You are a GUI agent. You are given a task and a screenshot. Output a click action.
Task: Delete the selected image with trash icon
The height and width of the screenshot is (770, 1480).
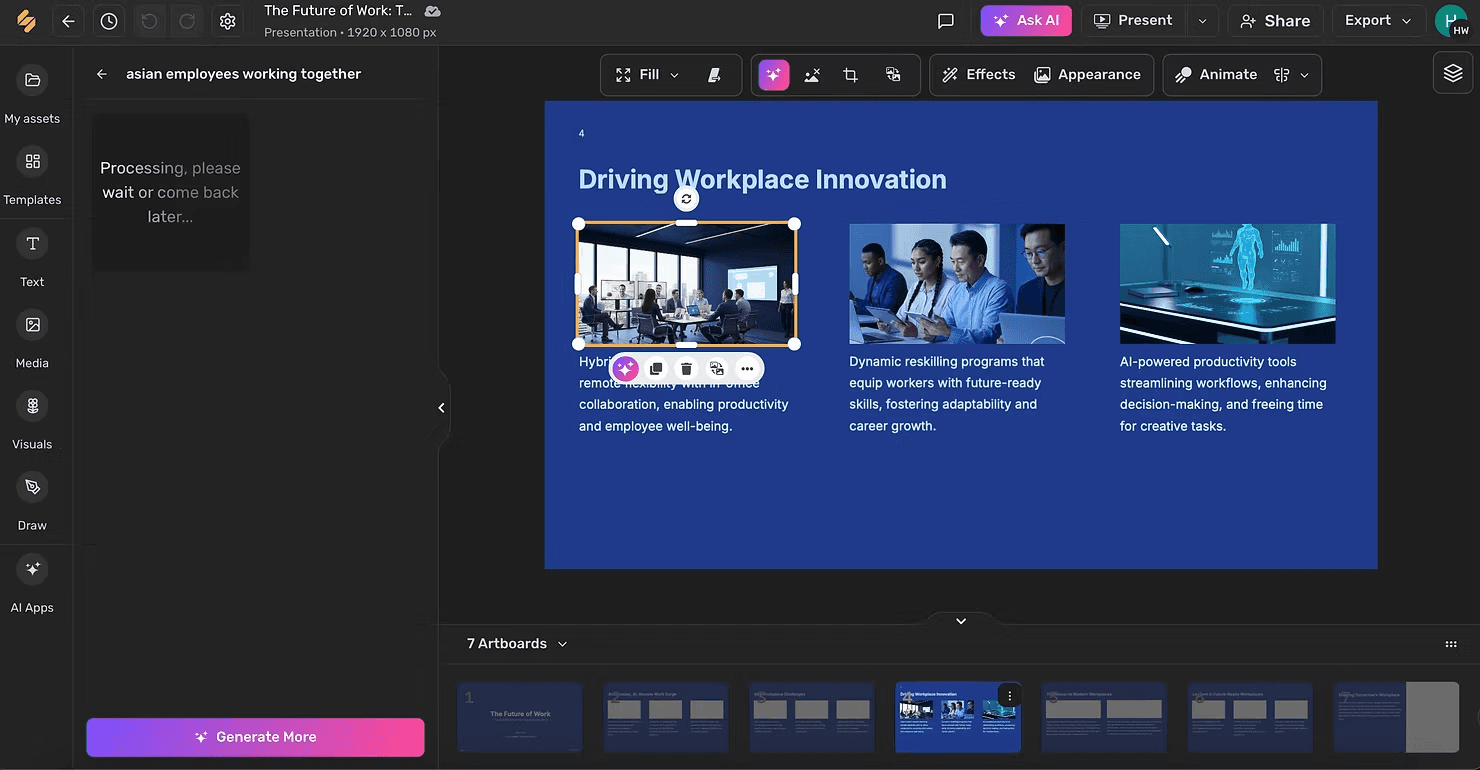686,369
